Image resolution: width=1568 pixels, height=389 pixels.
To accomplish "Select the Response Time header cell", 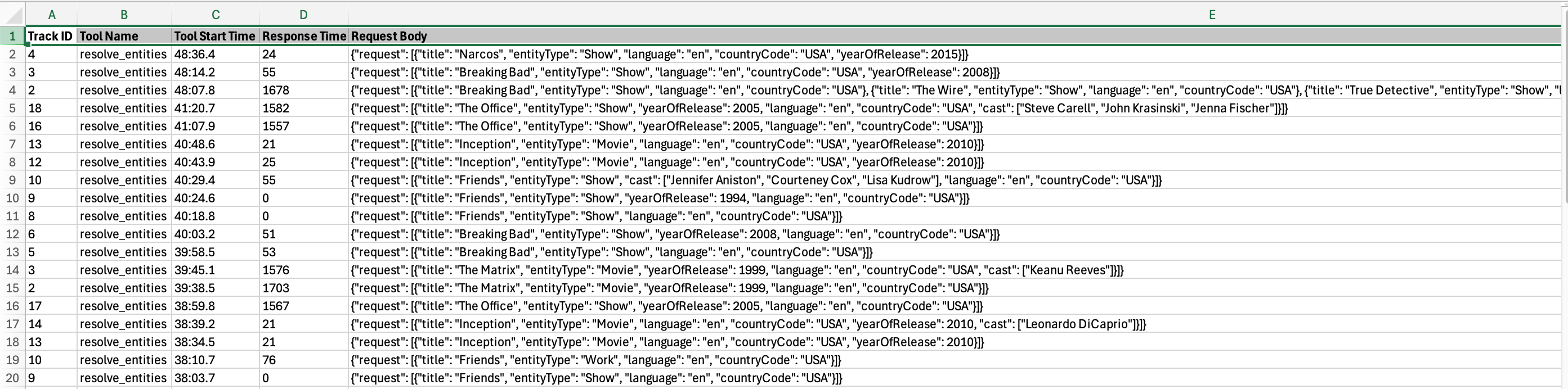I will point(303,36).
